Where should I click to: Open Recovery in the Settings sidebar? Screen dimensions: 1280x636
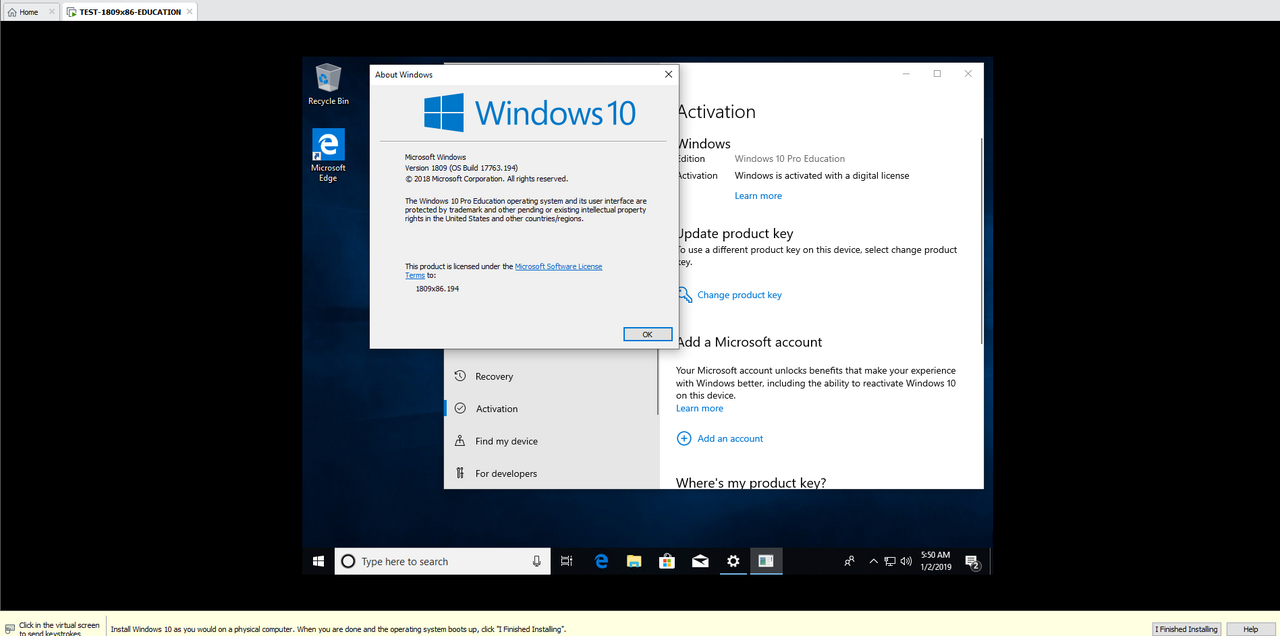click(x=551, y=376)
